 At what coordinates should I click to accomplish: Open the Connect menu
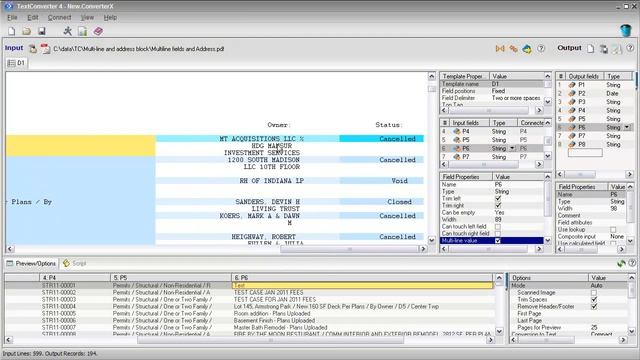(x=60, y=18)
